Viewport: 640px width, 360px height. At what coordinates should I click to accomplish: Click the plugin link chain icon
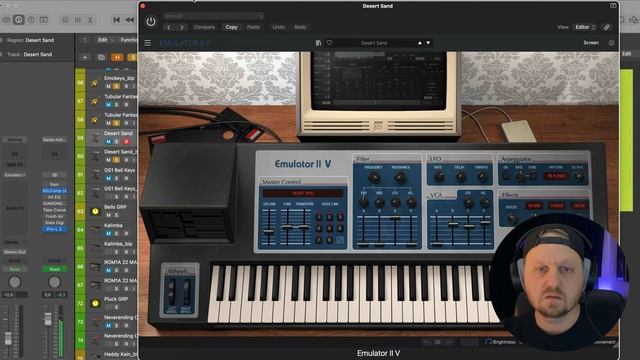tap(607, 27)
